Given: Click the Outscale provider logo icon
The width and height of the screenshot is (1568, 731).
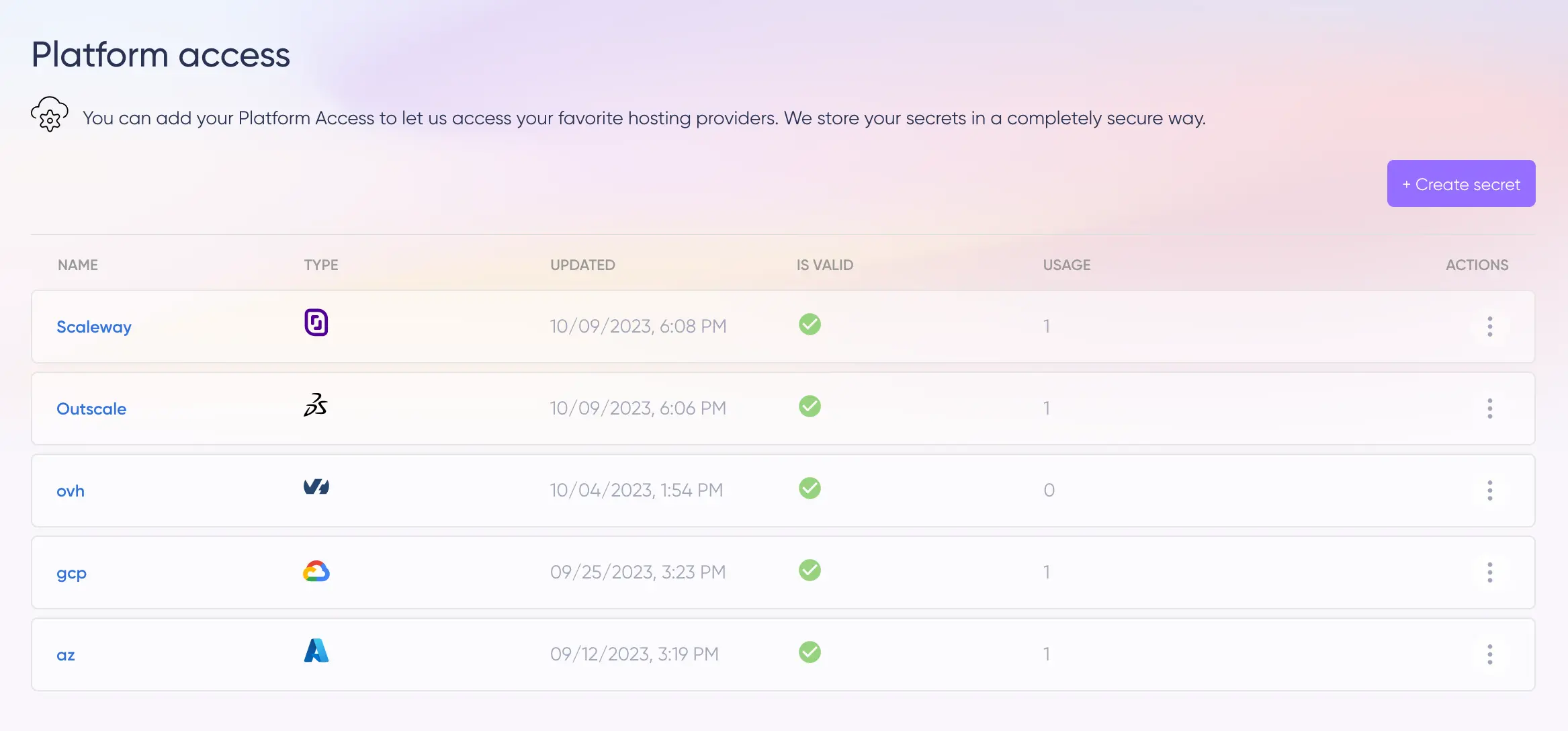Looking at the screenshot, I should pyautogui.click(x=315, y=405).
